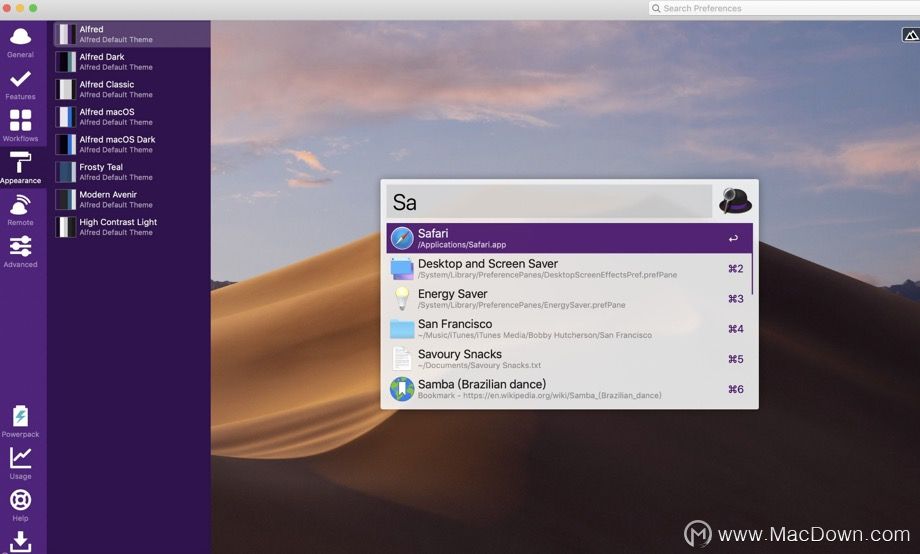Open the General preferences section
This screenshot has width=920, height=554.
point(21,42)
